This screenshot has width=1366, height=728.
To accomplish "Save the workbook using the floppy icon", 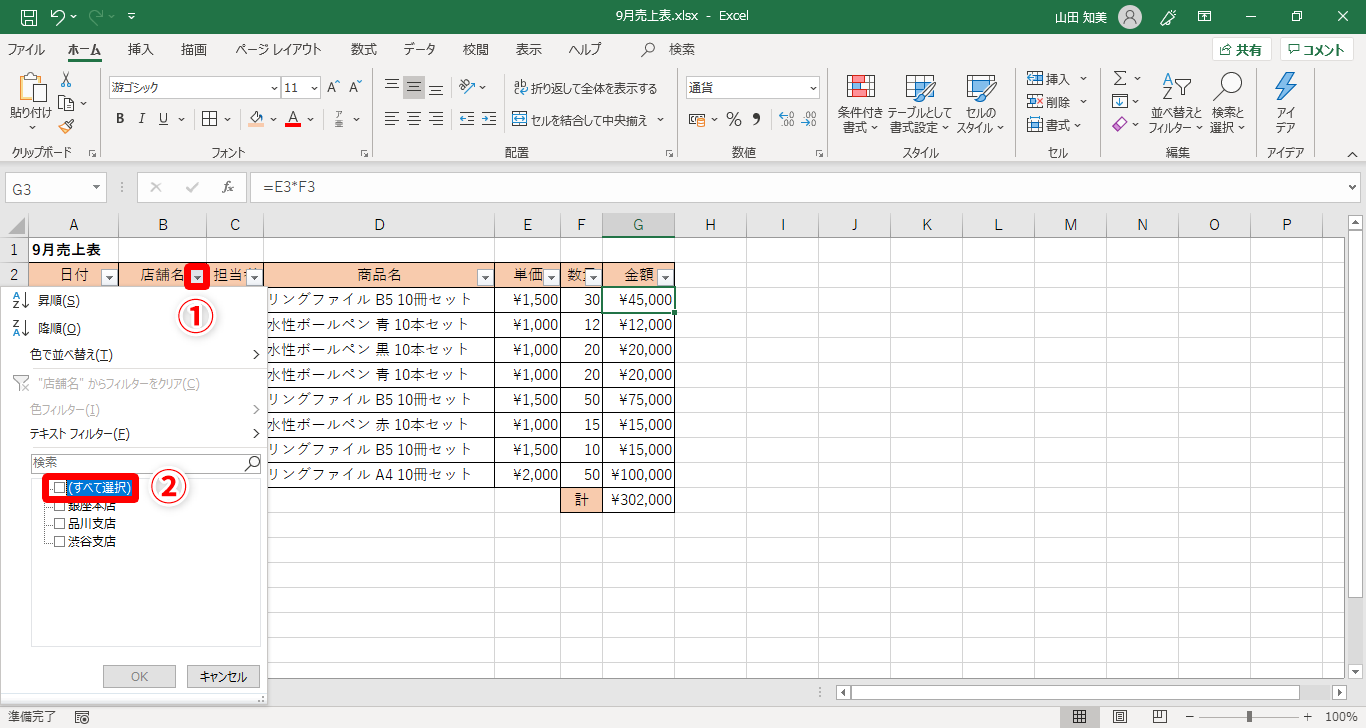I will 29,17.
